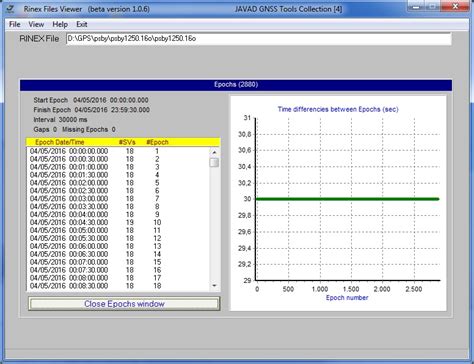
Task: Select epoch row 00:00:00.000 number 1
Action: 118,151
